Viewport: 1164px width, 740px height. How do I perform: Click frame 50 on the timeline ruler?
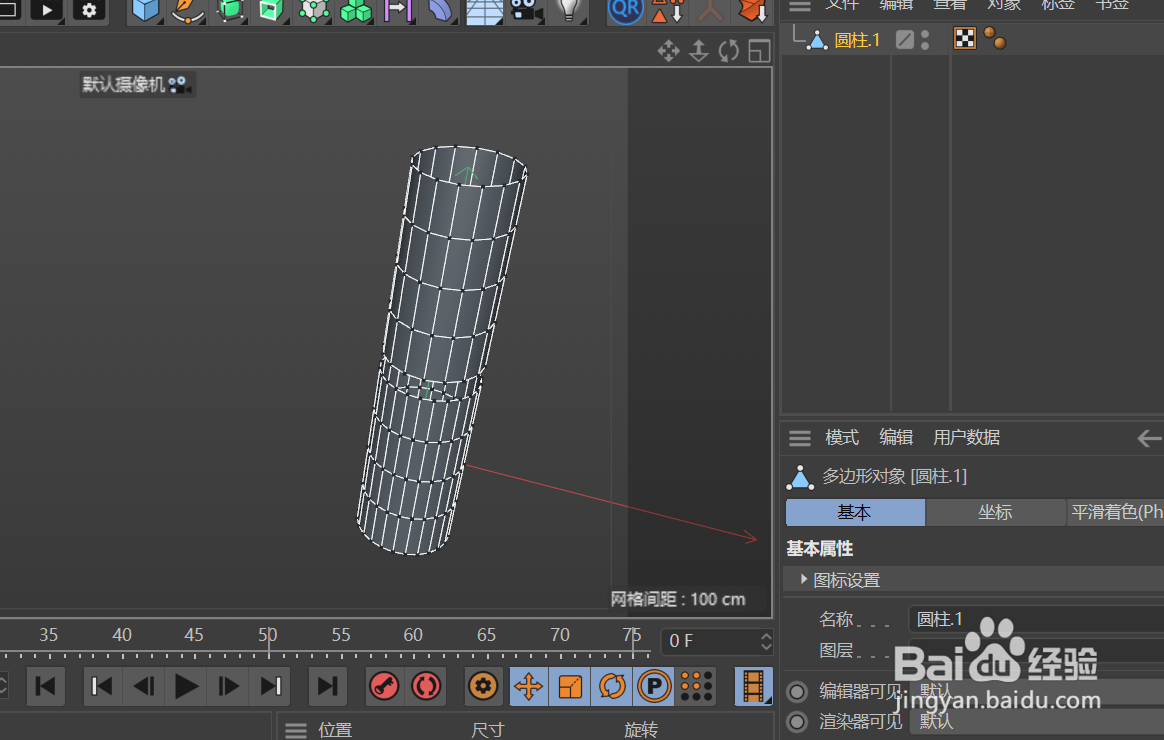pyautogui.click(x=268, y=635)
